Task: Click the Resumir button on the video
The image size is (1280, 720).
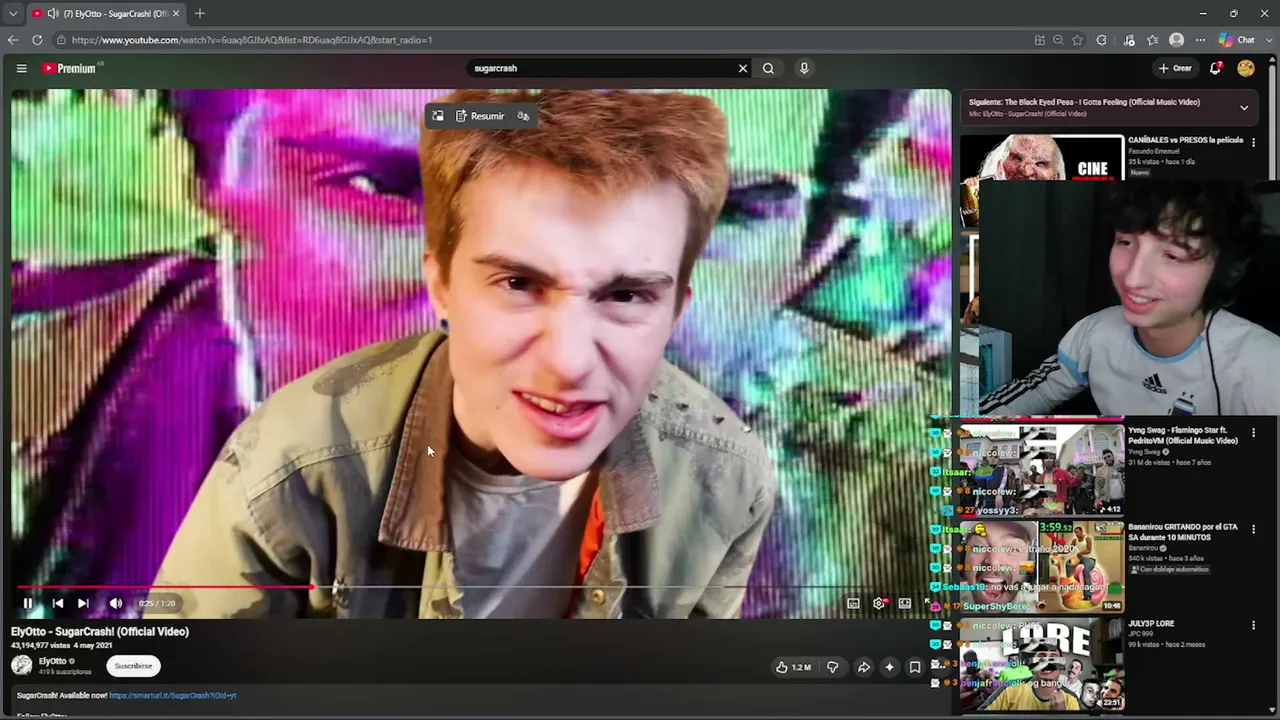Action: click(x=480, y=116)
